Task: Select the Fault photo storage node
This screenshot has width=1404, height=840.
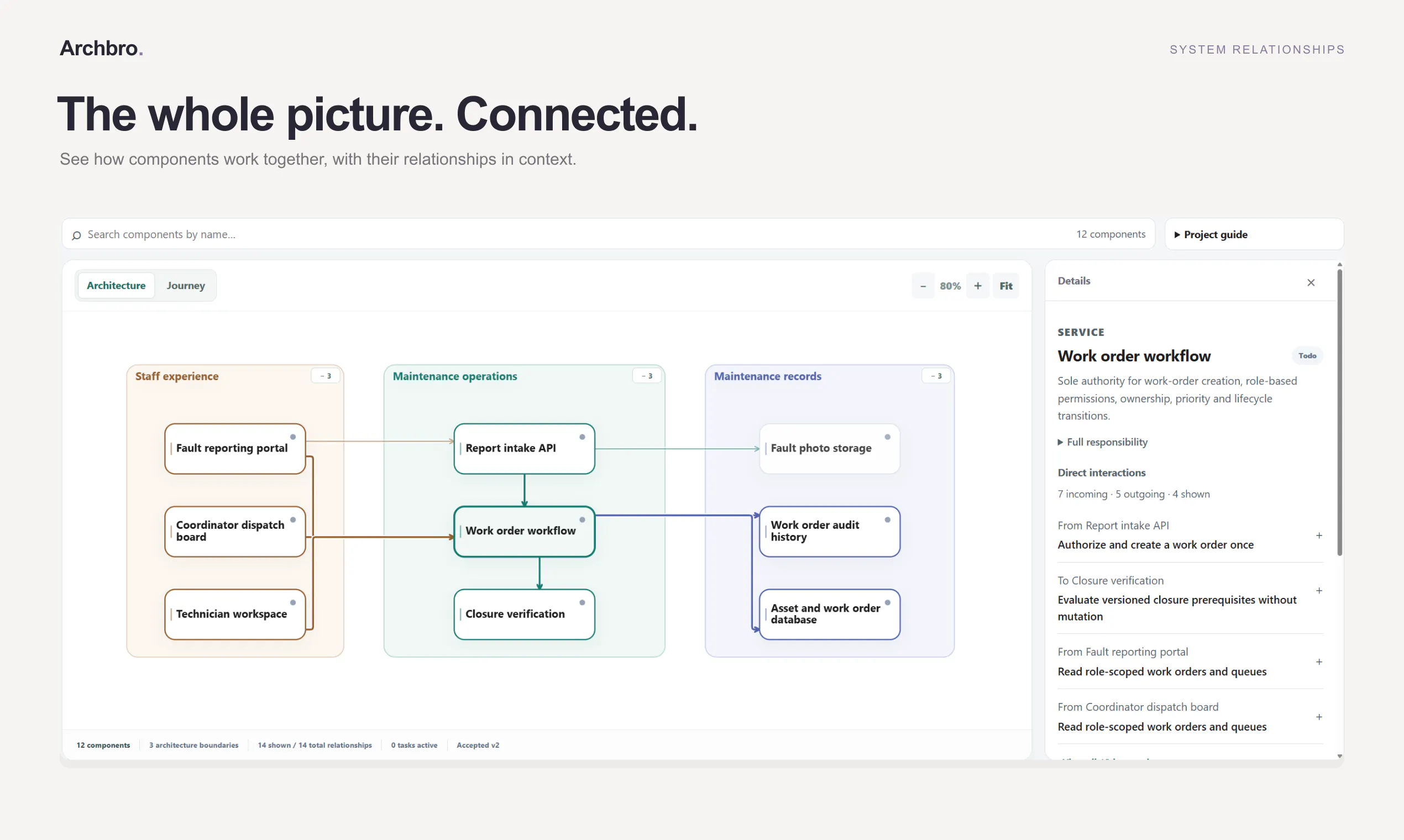Action: pyautogui.click(x=829, y=448)
